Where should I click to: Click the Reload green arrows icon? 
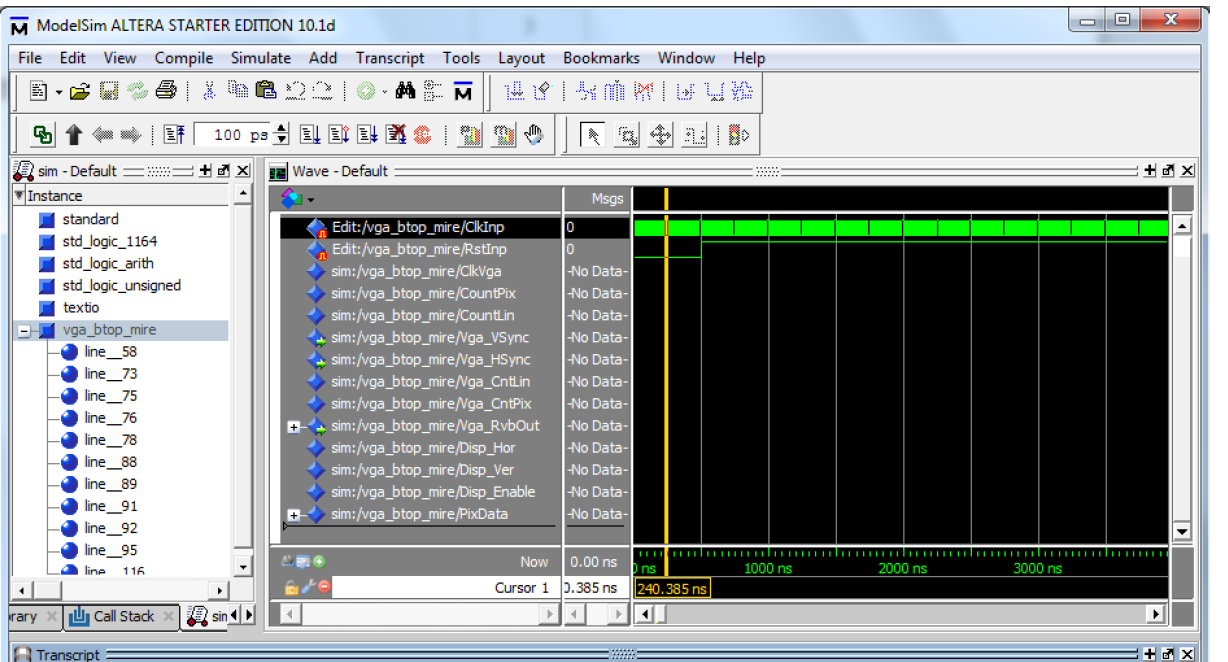(136, 92)
